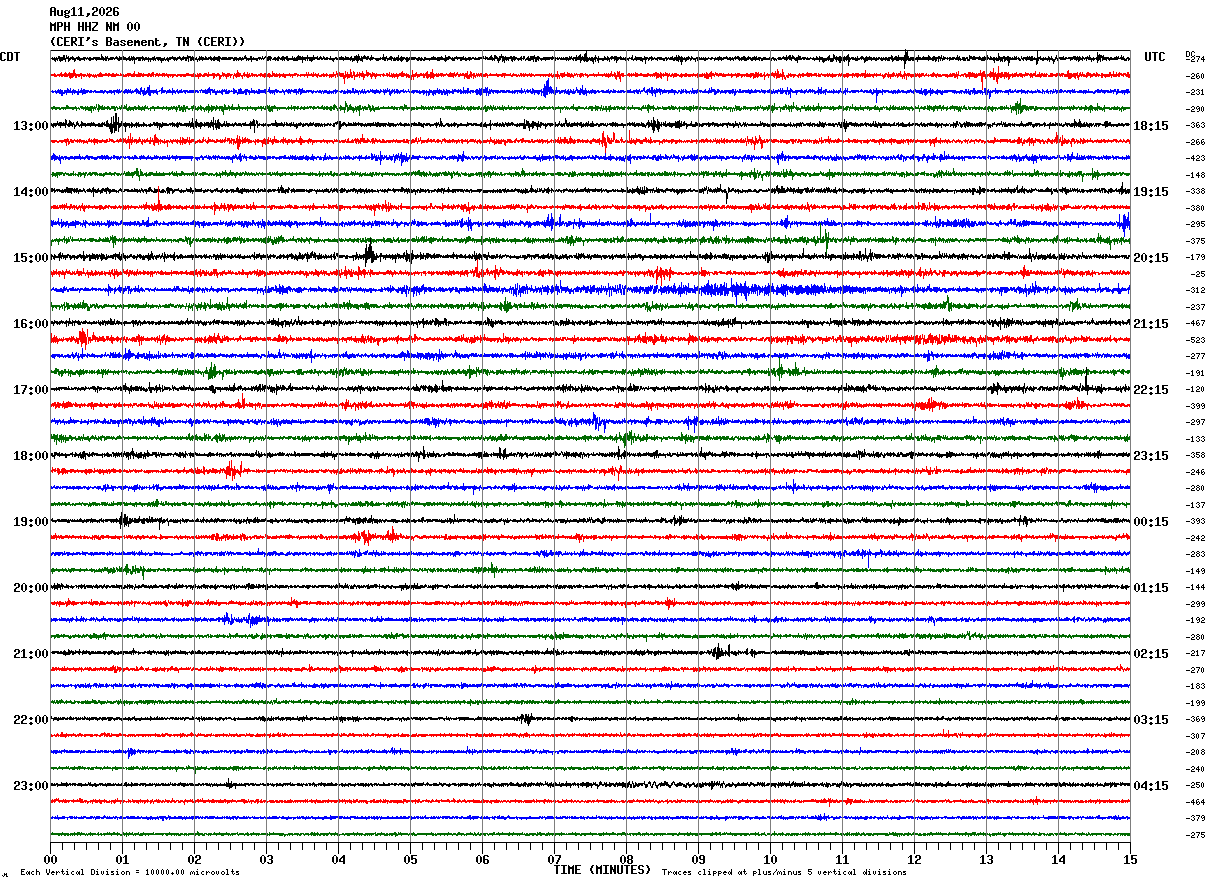Click the 04:15 UTC time label
This screenshot has width=1210, height=886.
coord(1151,786)
